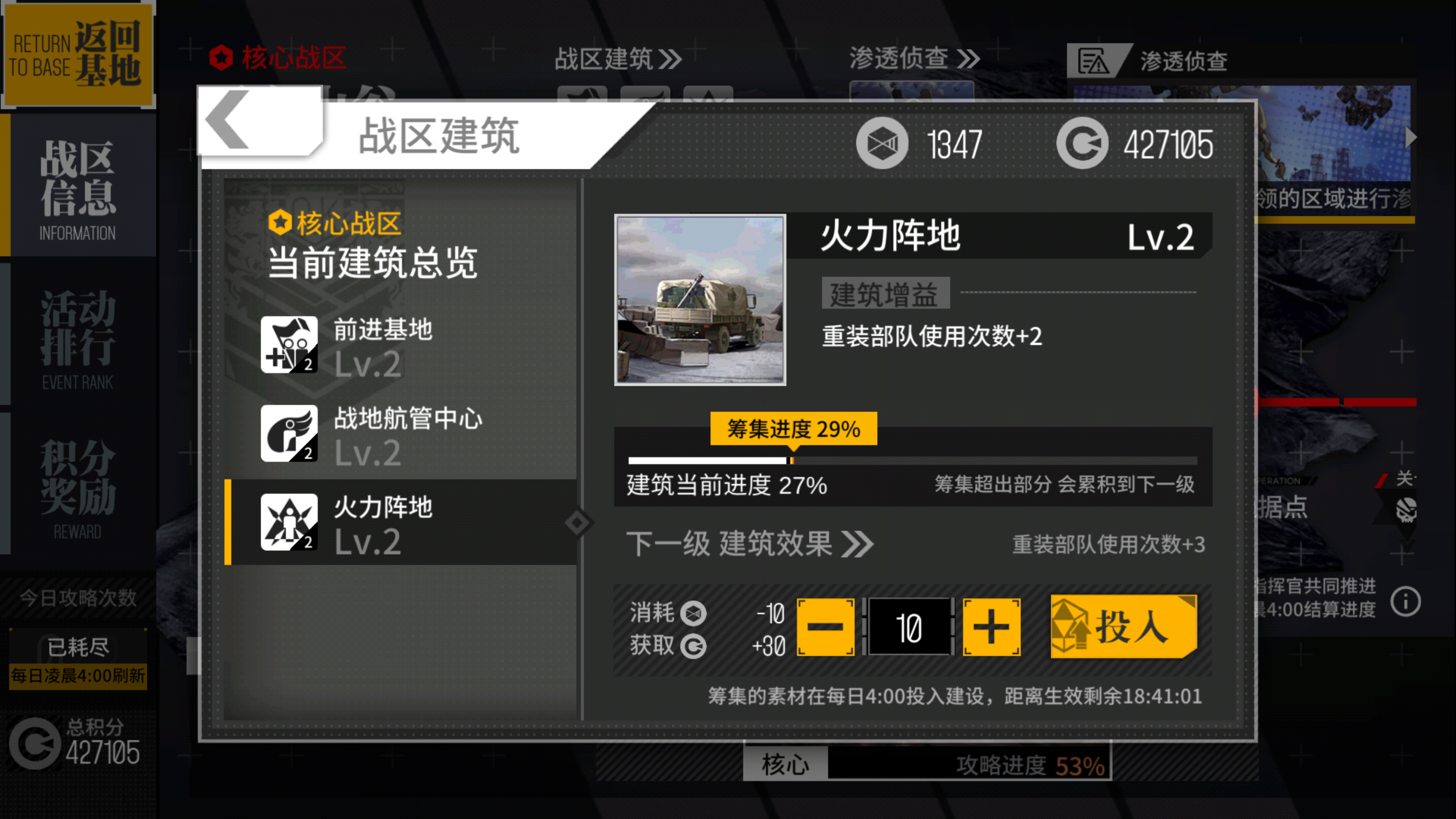
Task: Click the 投入 invest button
Action: click(1123, 626)
